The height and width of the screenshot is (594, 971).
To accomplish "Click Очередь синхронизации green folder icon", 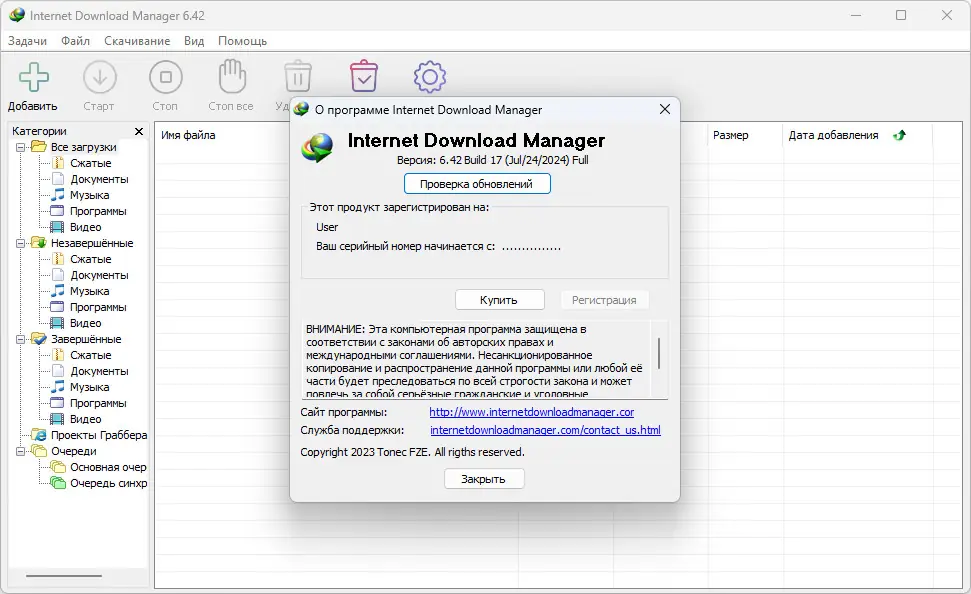I will coord(58,483).
